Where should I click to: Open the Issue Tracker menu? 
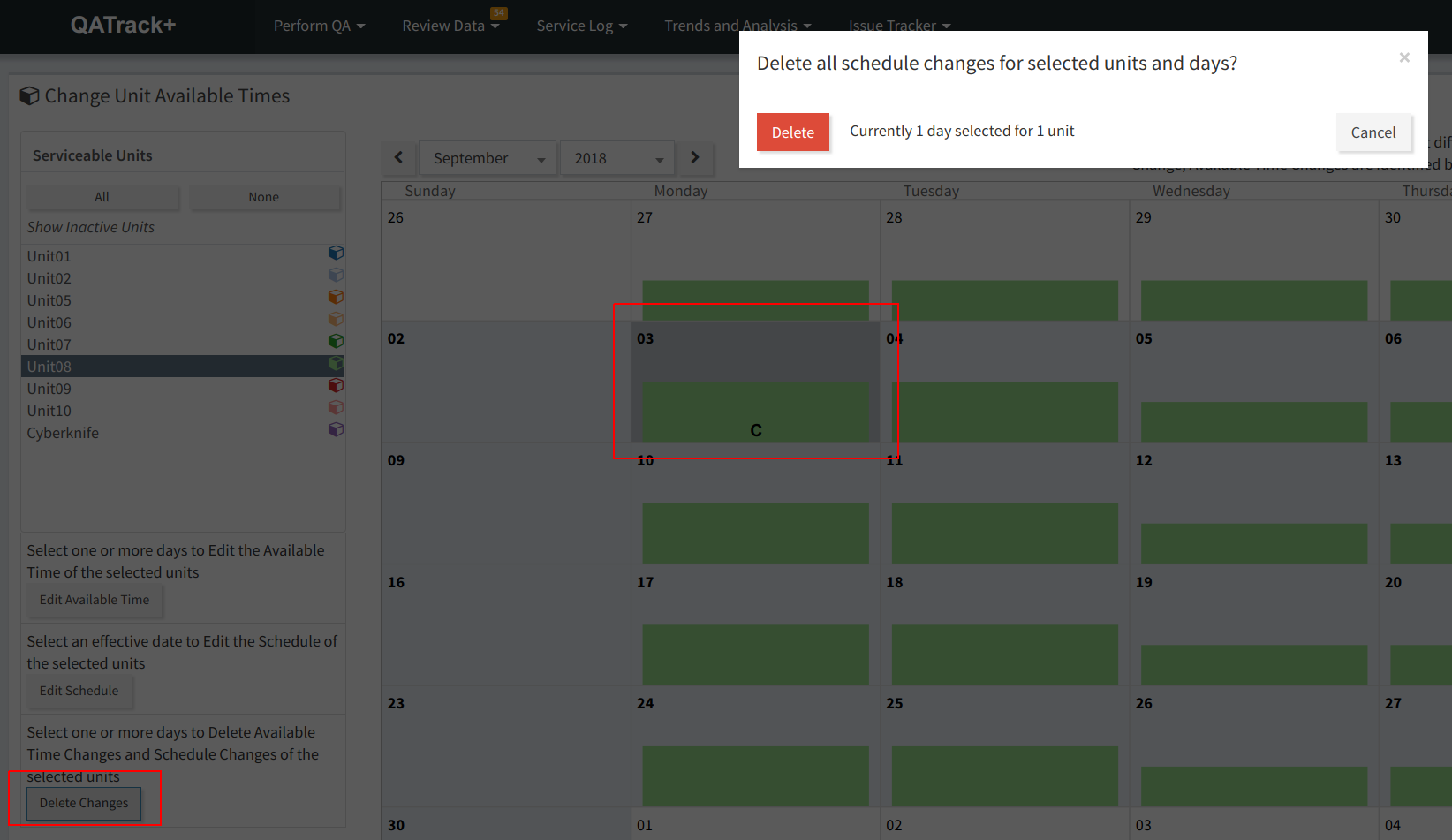[899, 26]
